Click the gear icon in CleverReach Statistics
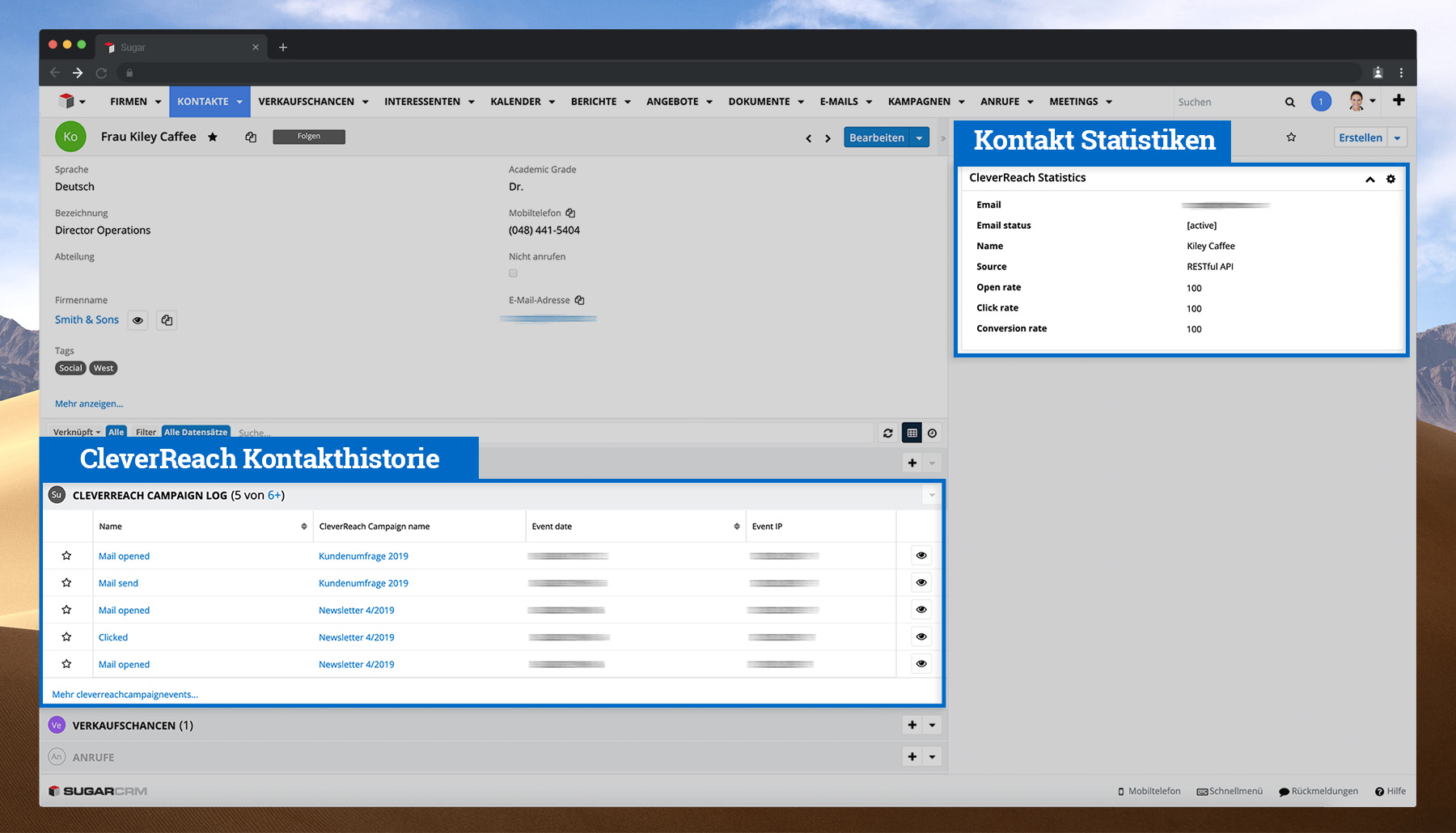 pos(1390,179)
